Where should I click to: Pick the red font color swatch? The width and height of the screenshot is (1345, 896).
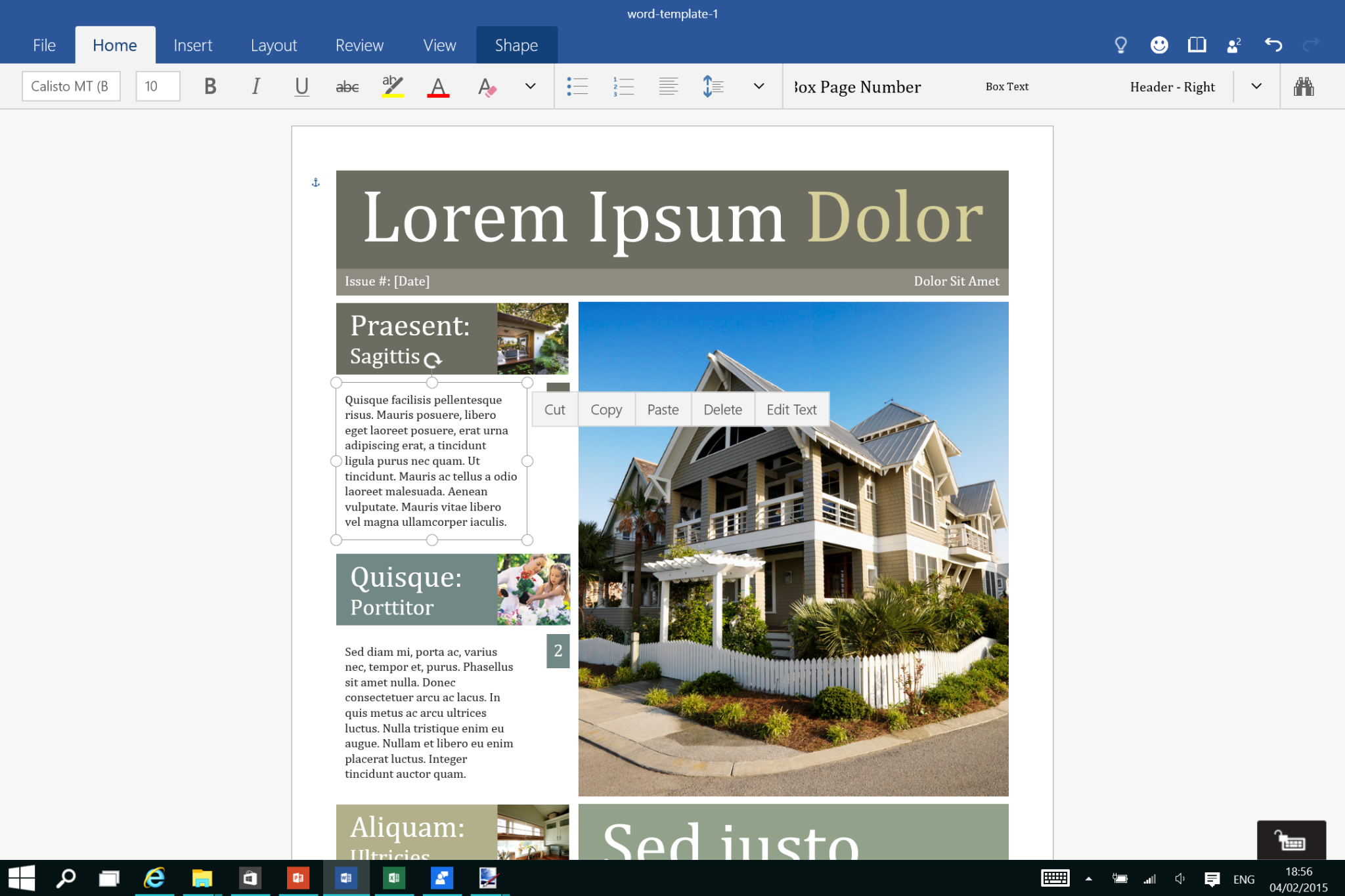438,86
